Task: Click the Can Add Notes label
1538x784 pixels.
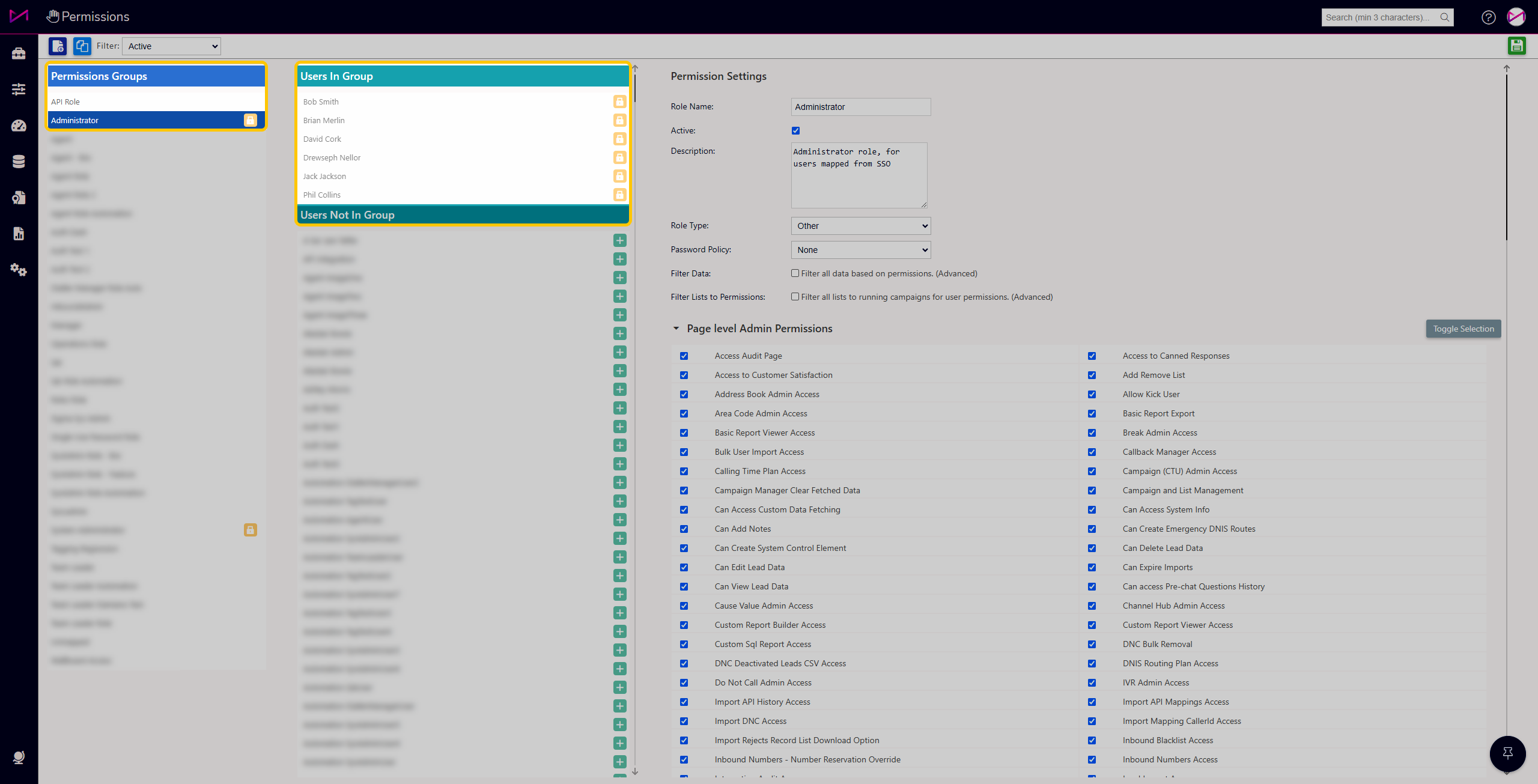Action: point(743,529)
